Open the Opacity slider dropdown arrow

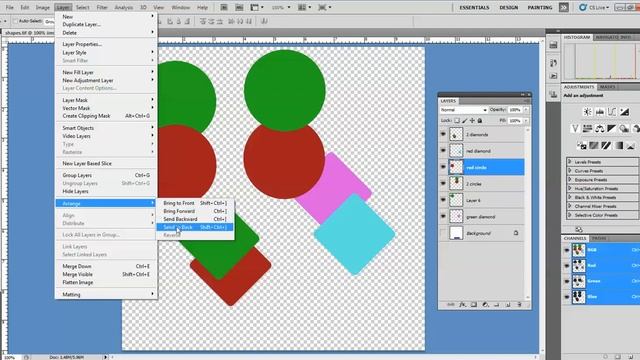tap(526, 110)
